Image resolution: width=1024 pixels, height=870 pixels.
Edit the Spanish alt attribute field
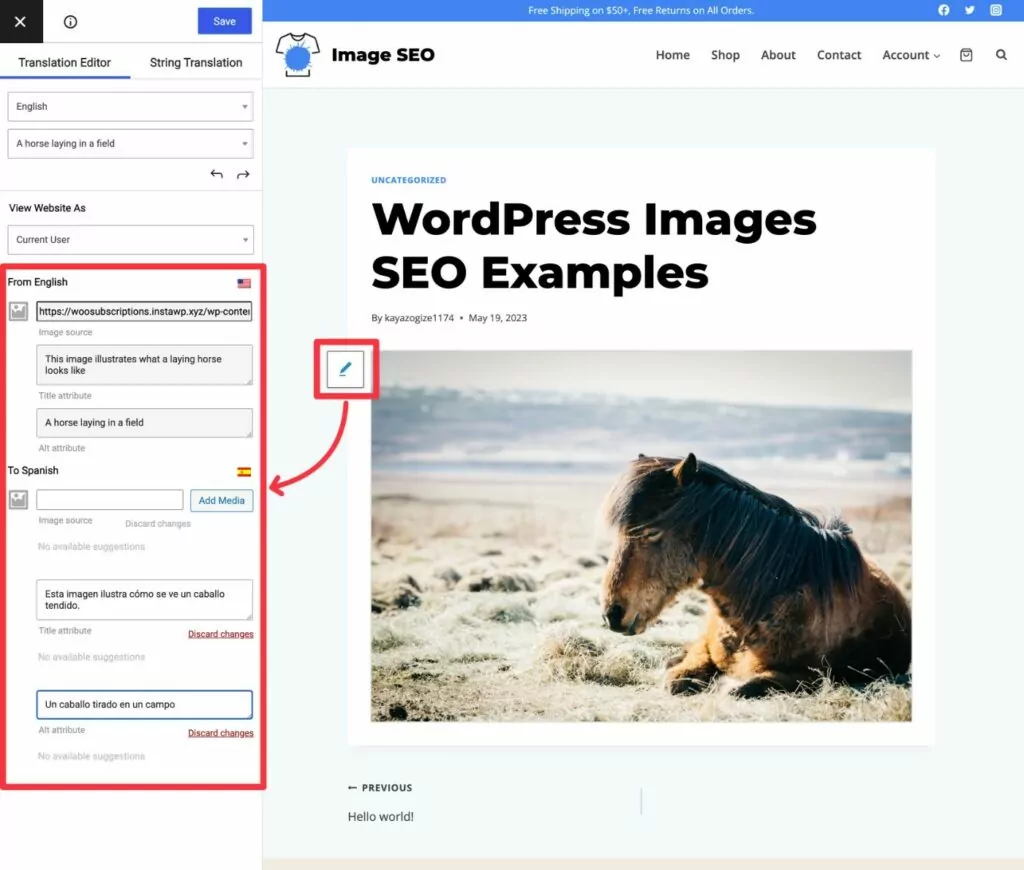click(x=144, y=705)
